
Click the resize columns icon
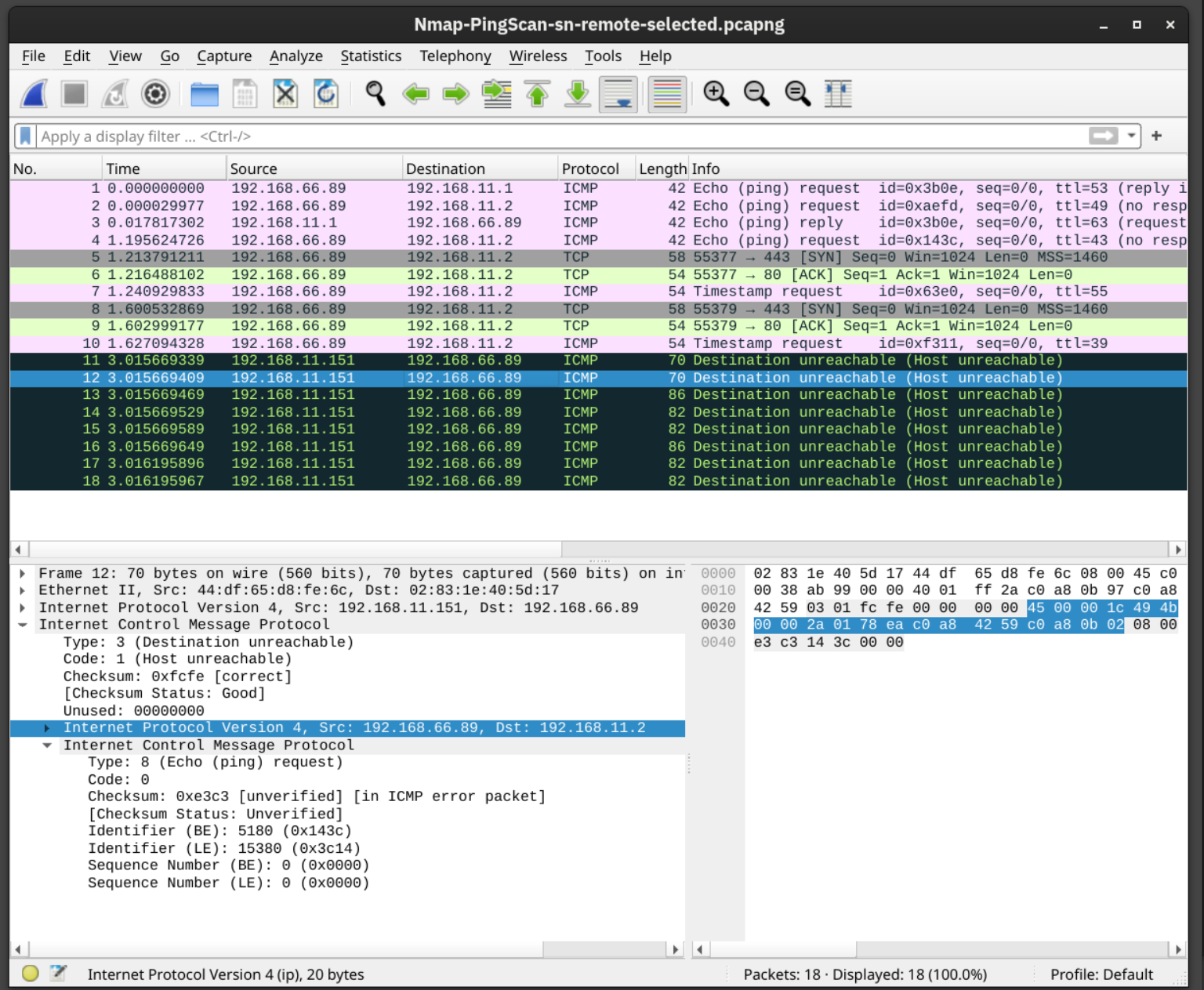(x=838, y=94)
